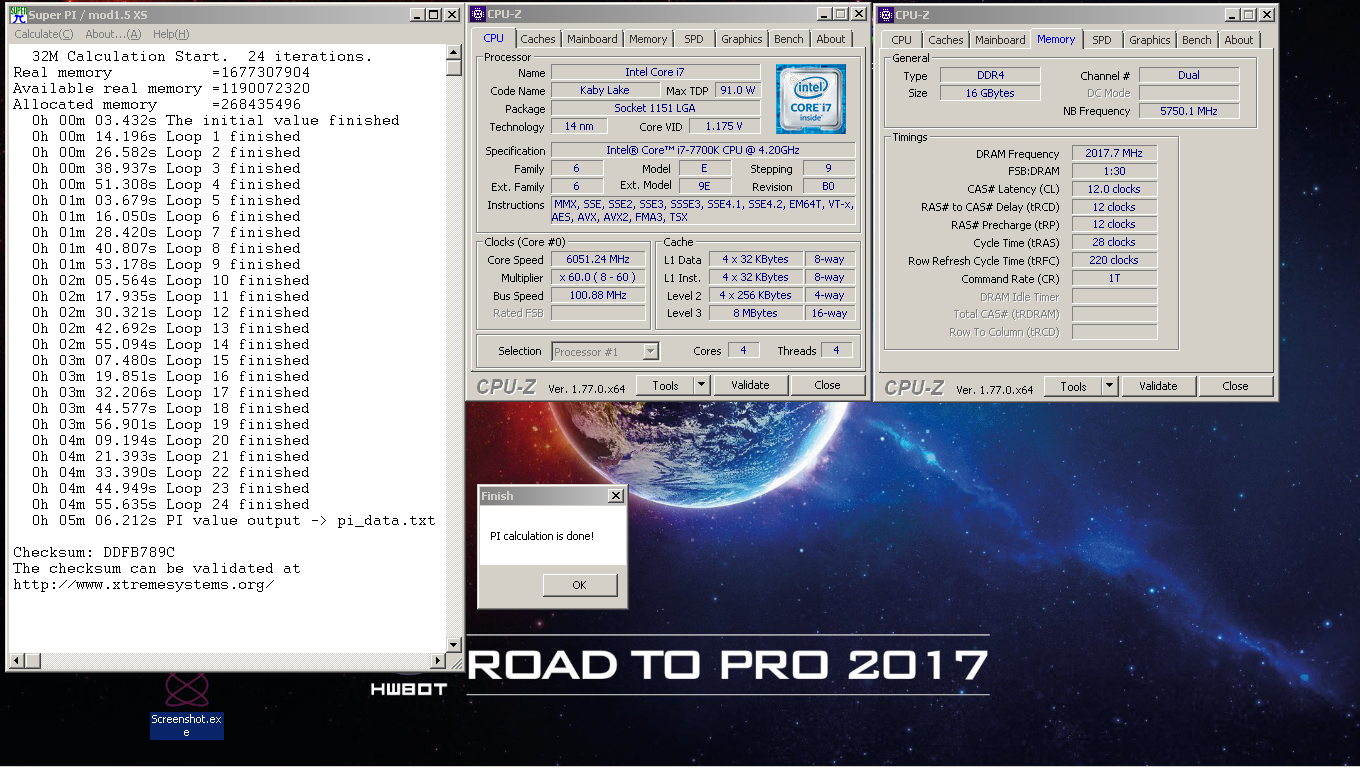The image size is (1360, 768).
Task: Switch to Graphics tab in left CPU-Z window
Action: [742, 39]
